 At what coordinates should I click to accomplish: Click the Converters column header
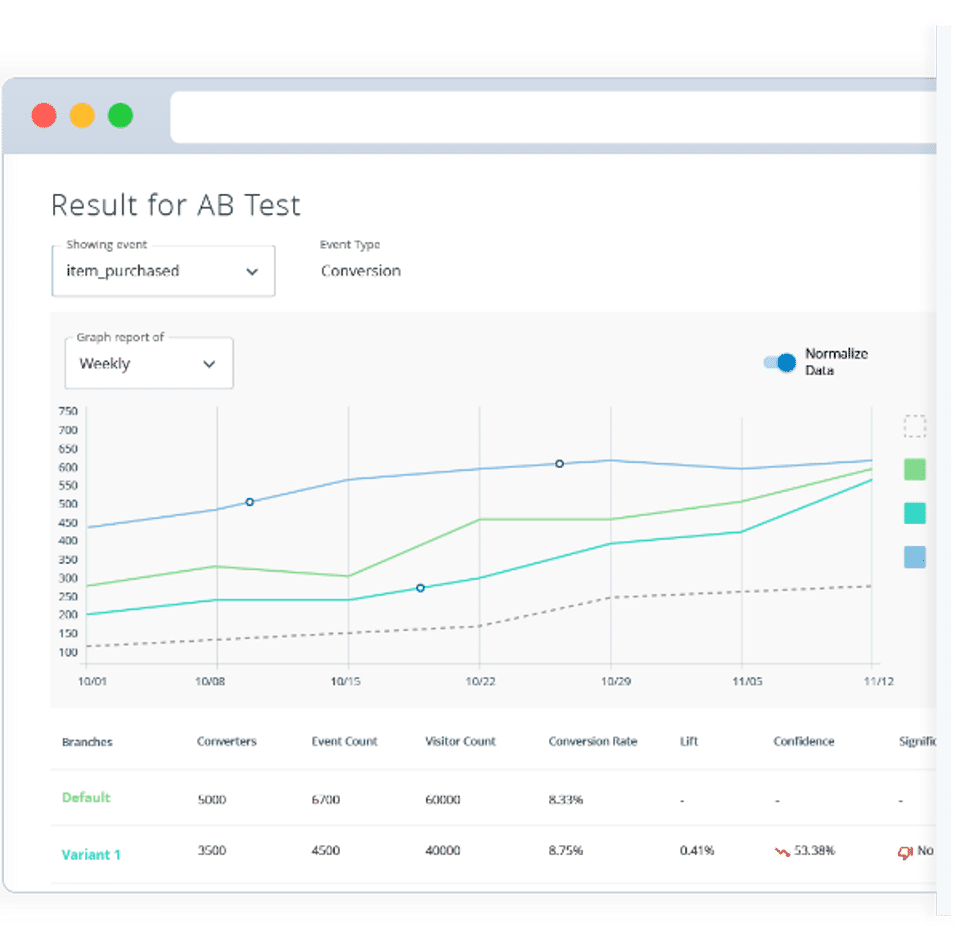tap(227, 741)
